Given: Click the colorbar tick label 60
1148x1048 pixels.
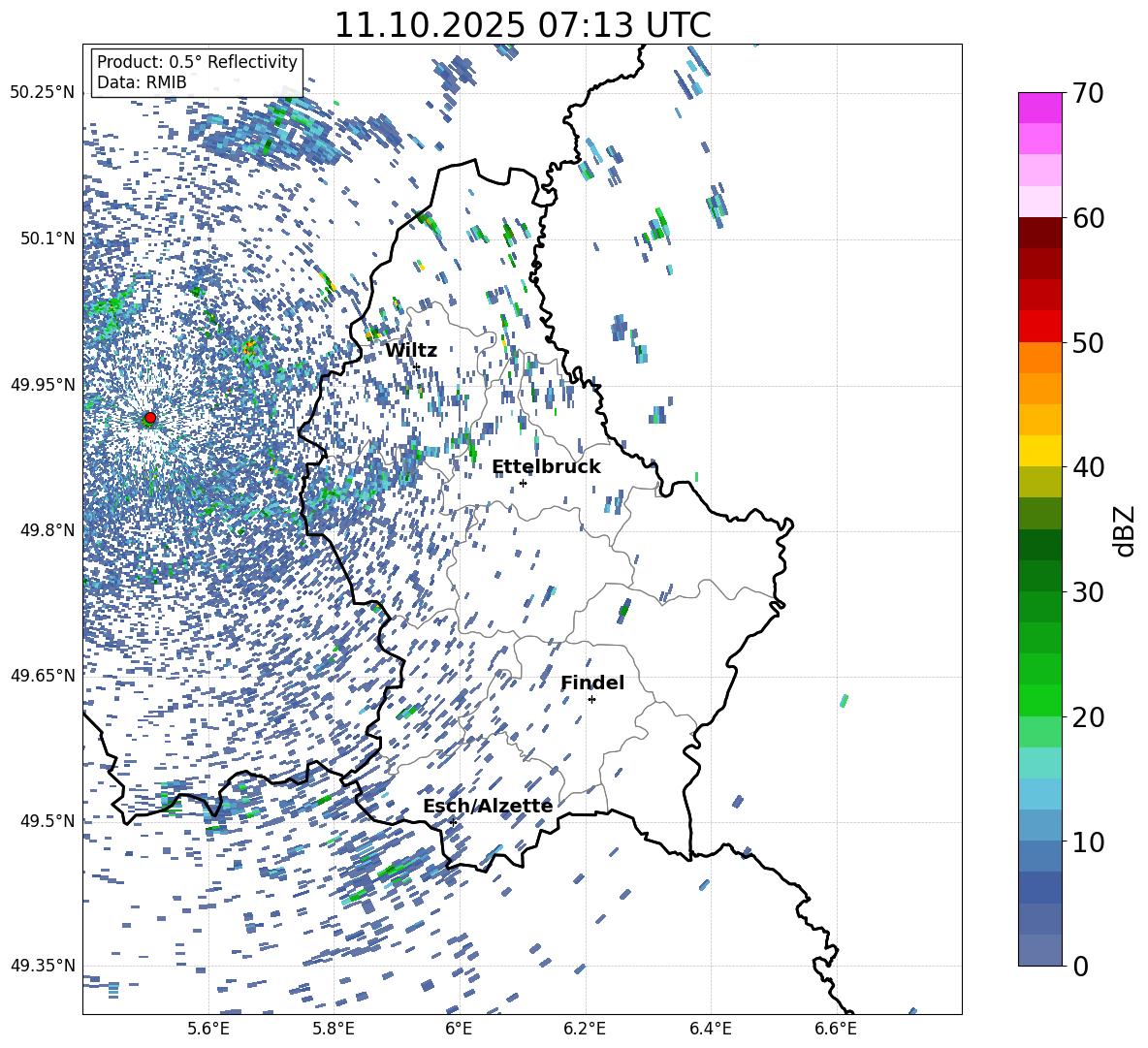Looking at the screenshot, I should (1089, 218).
